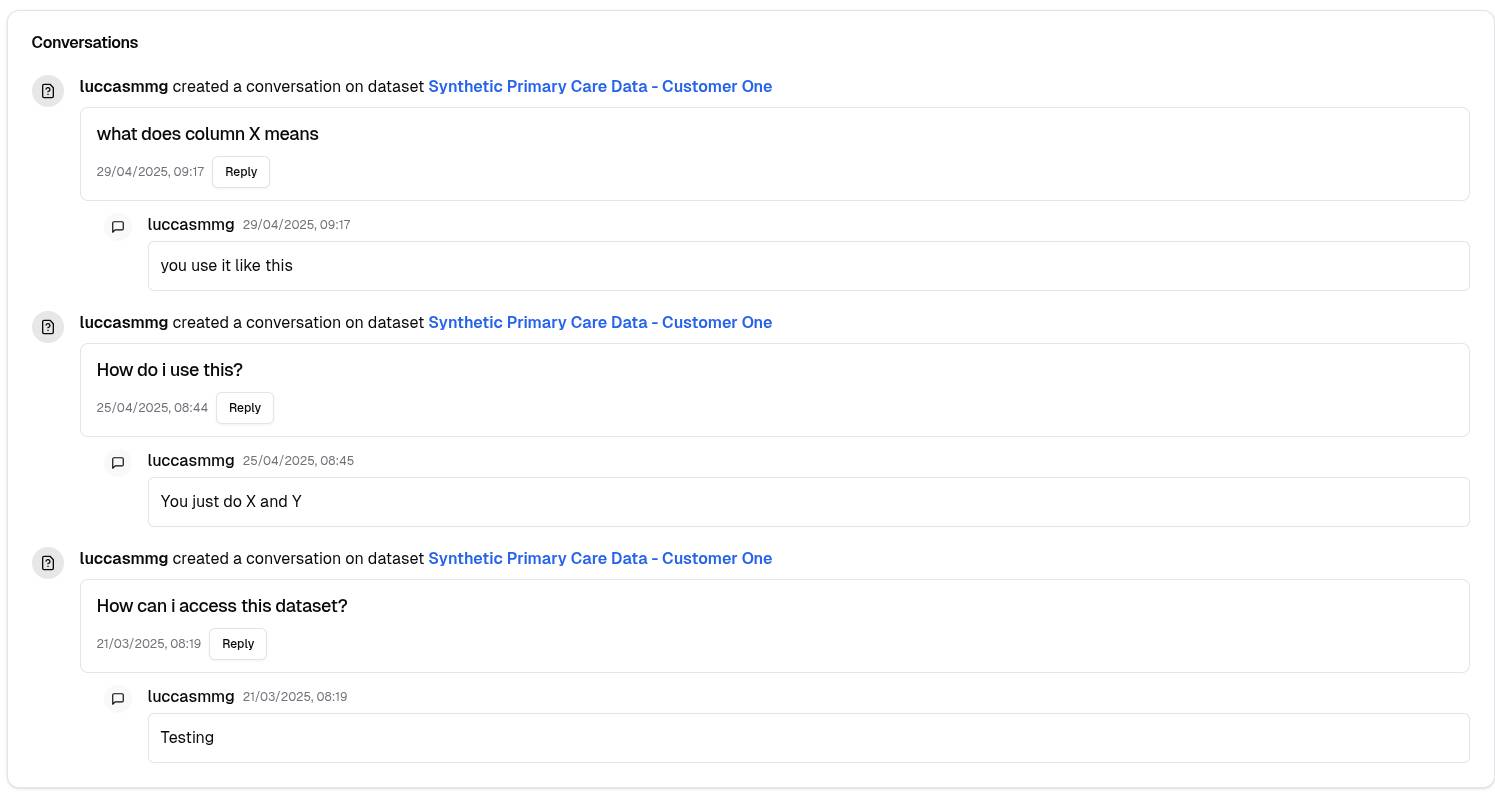
Task: Select the 'You just do X and Y' reply message
Action: click(808, 502)
